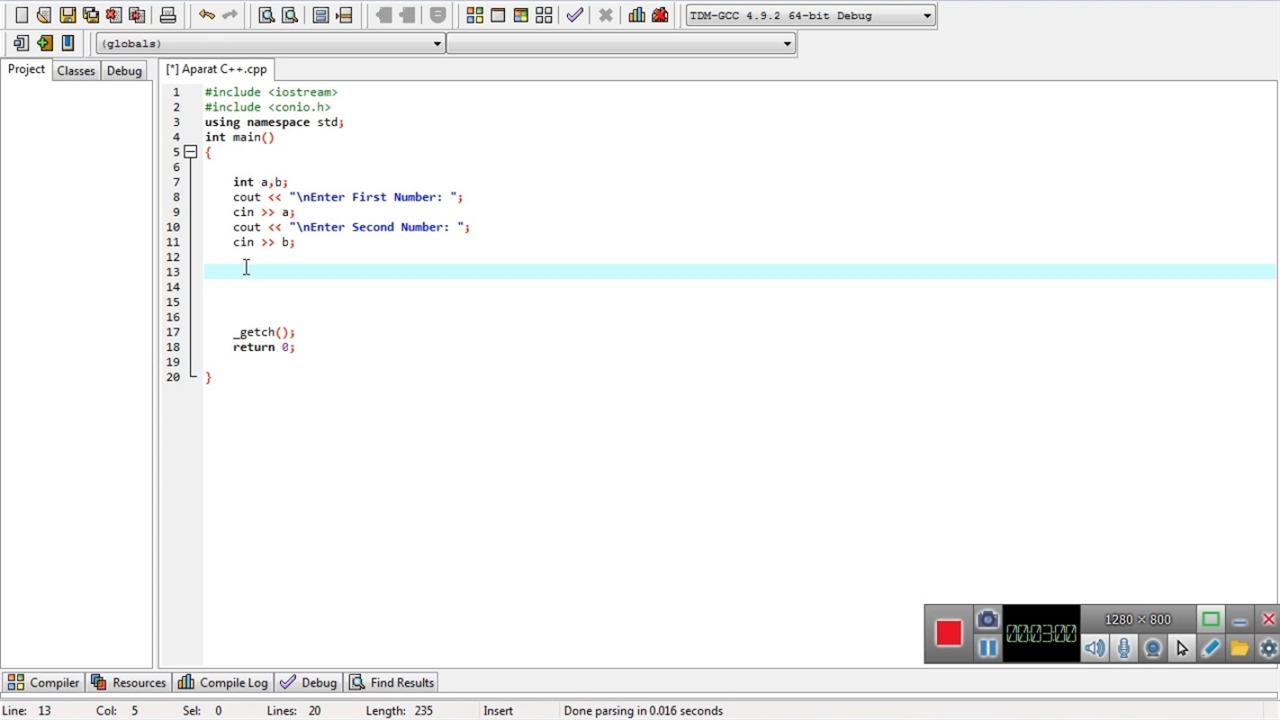
Task: Pause the recording with the pause button
Action: coord(987,648)
